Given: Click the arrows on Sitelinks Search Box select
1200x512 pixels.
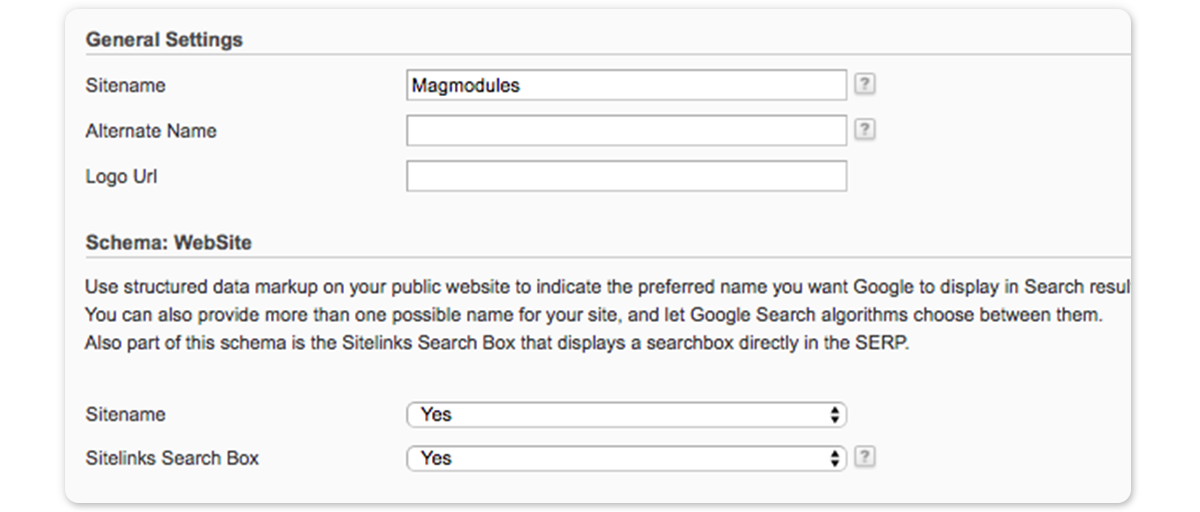Looking at the screenshot, I should coord(834,458).
